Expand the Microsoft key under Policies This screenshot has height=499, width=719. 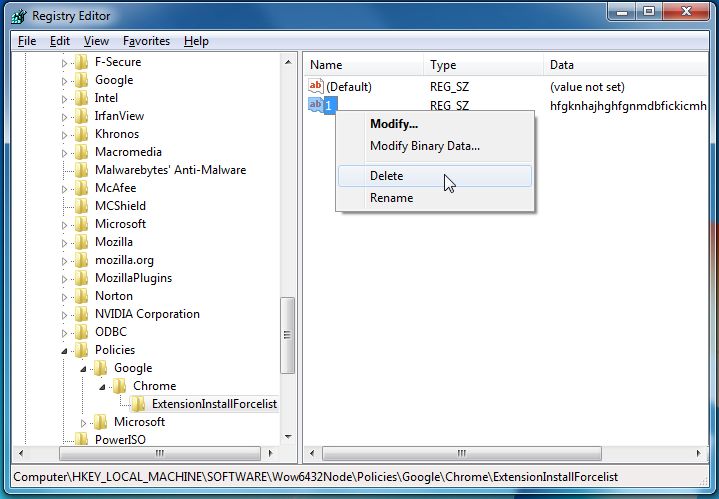(x=83, y=423)
